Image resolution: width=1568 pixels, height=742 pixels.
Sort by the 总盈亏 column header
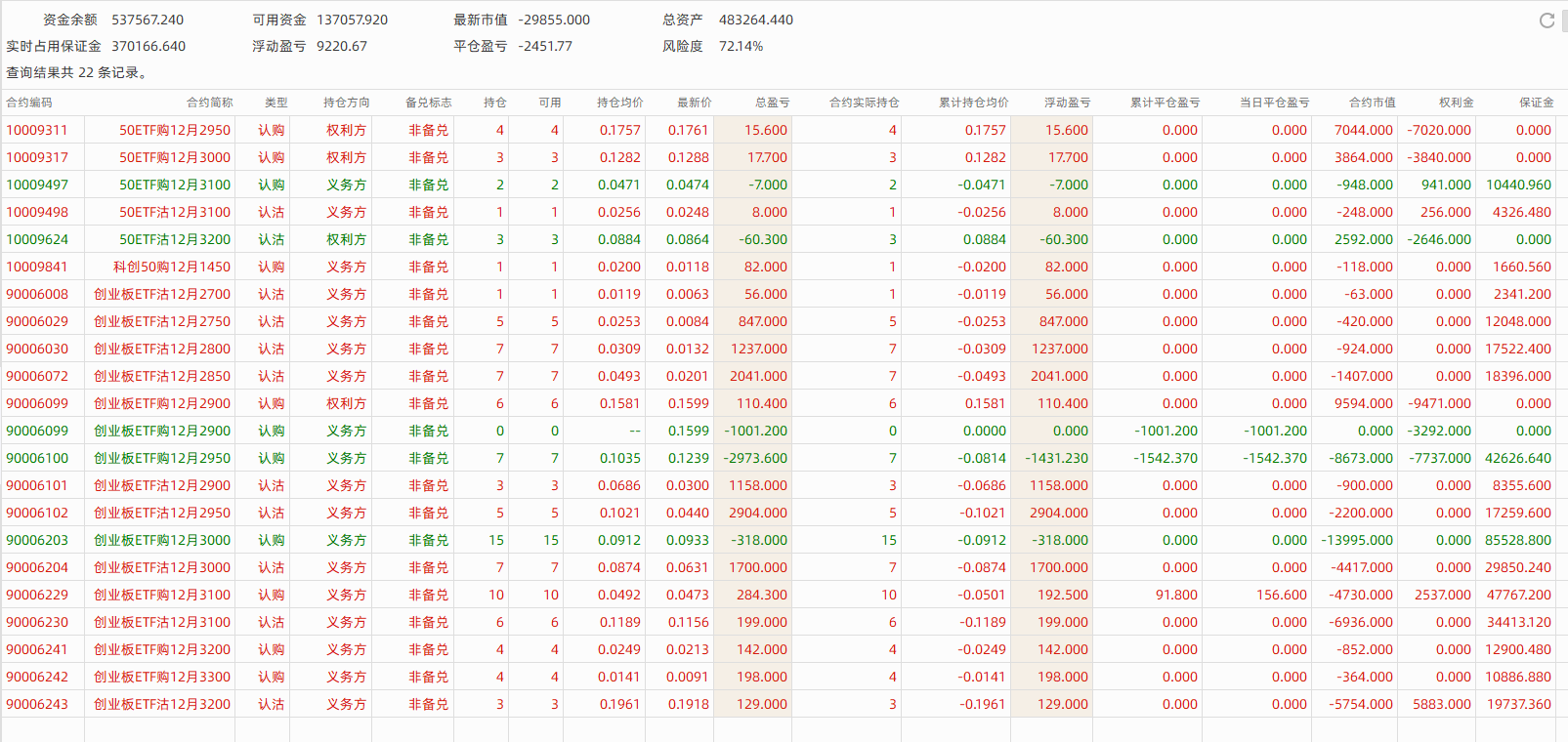pyautogui.click(x=772, y=103)
